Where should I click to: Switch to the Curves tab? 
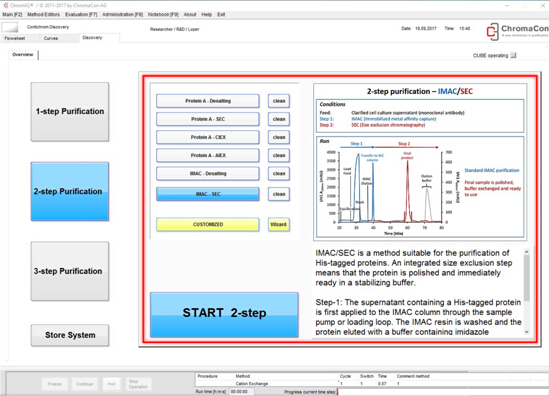click(x=51, y=38)
